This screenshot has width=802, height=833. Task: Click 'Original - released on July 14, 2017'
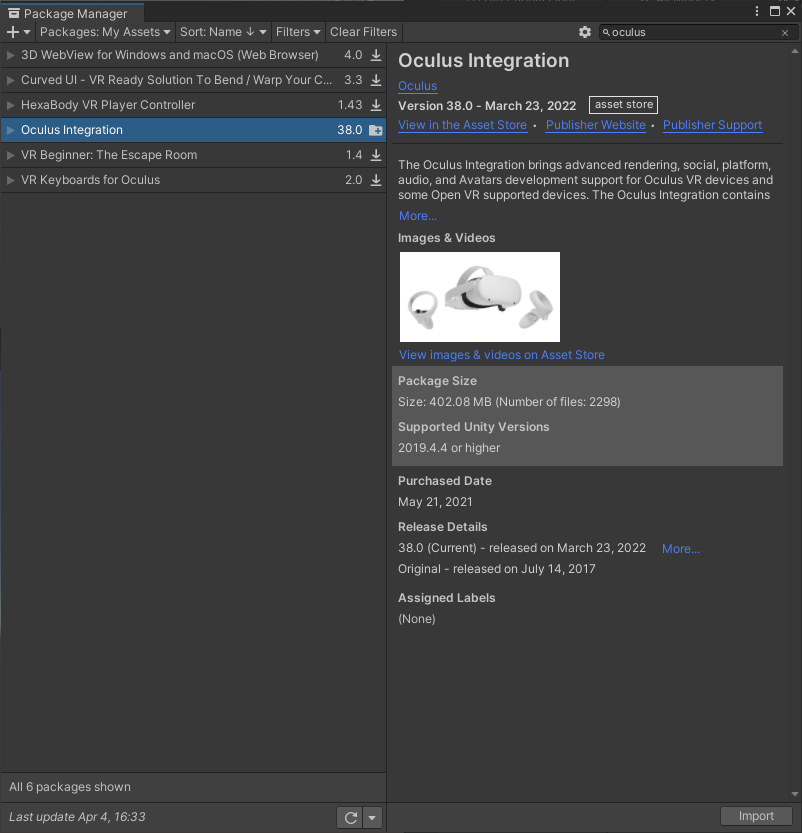pyautogui.click(x=497, y=568)
